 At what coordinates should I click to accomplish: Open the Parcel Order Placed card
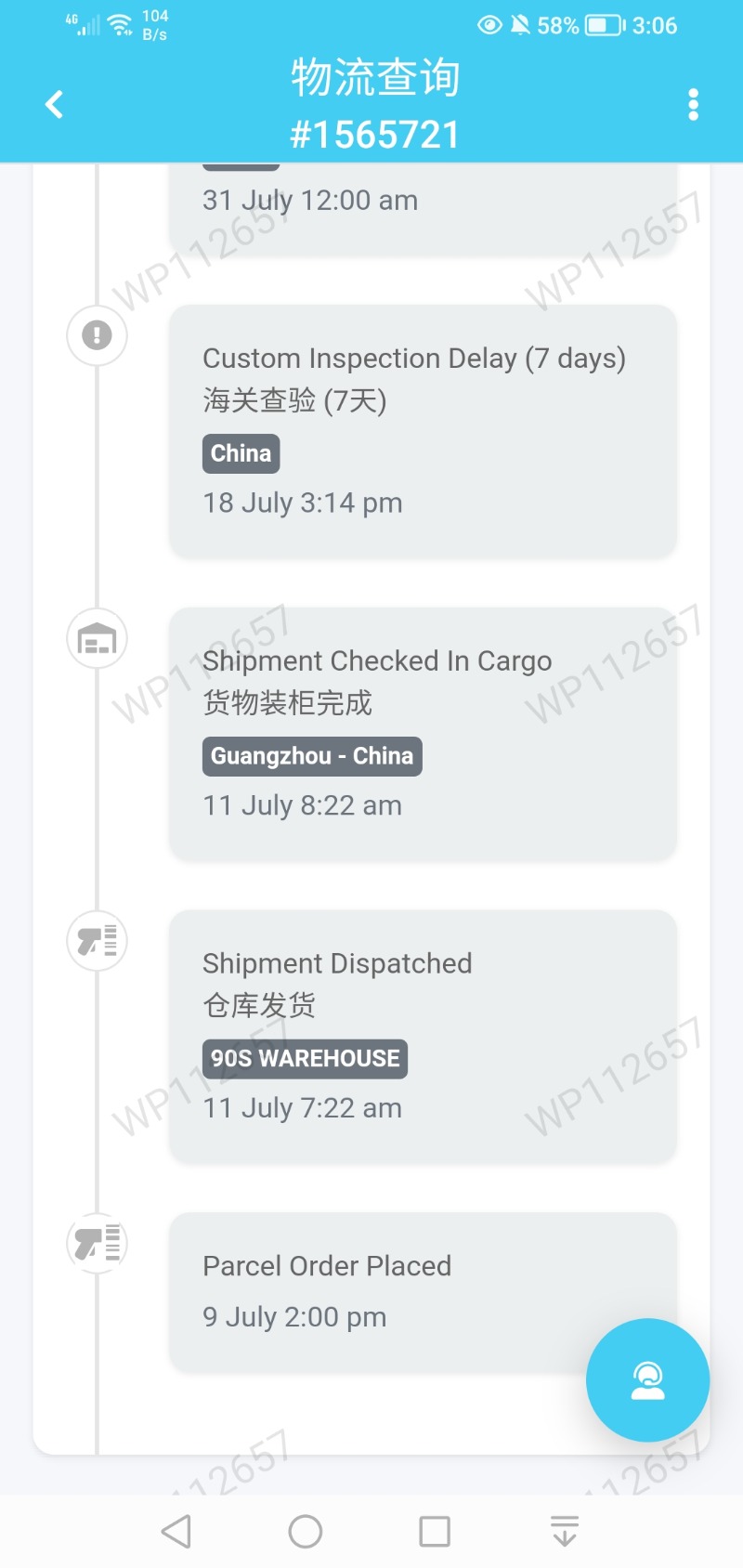pyautogui.click(x=423, y=1292)
